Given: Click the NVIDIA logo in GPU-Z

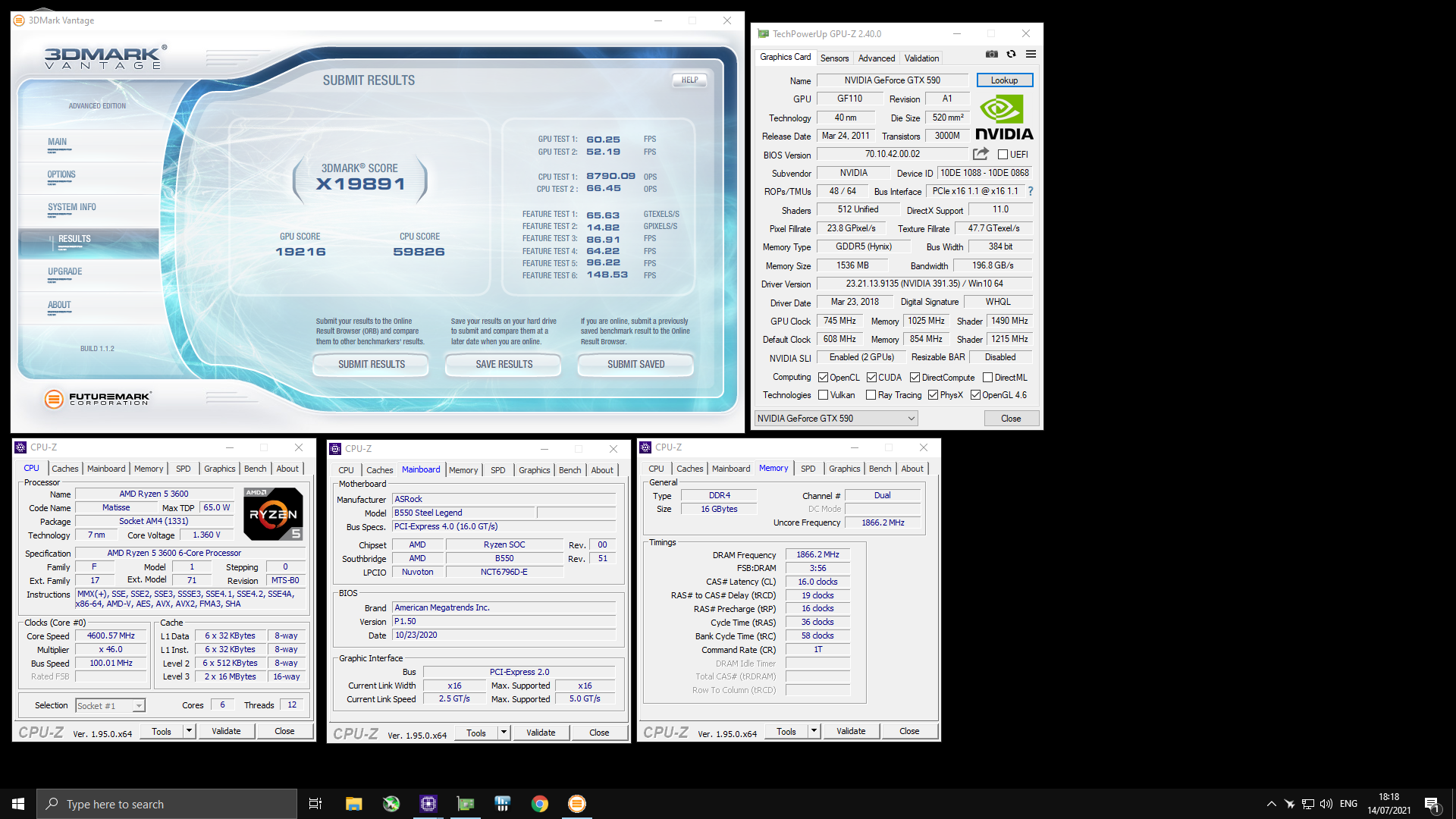Looking at the screenshot, I should [x=1004, y=118].
